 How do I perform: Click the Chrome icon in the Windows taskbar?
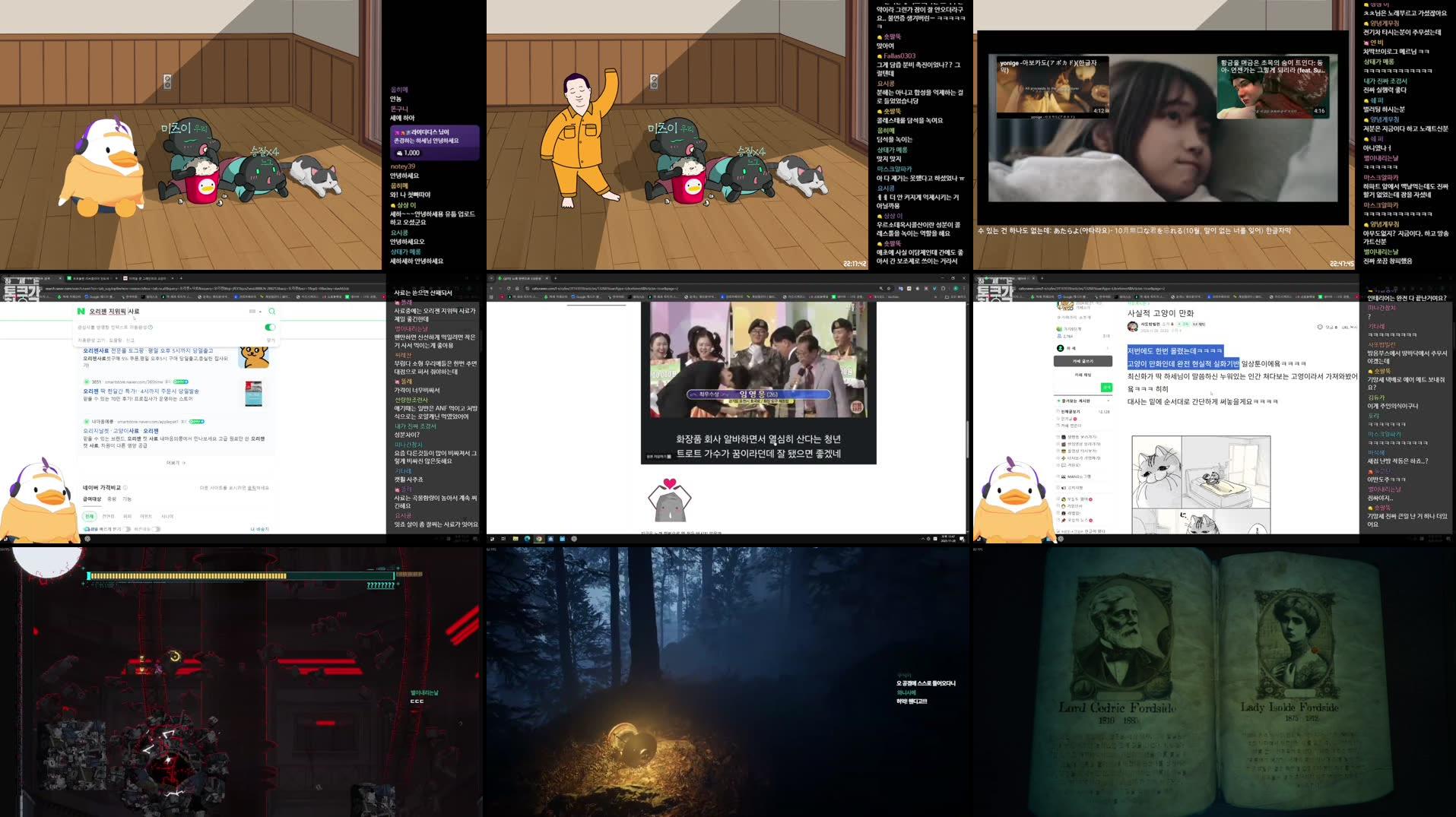coord(540,538)
